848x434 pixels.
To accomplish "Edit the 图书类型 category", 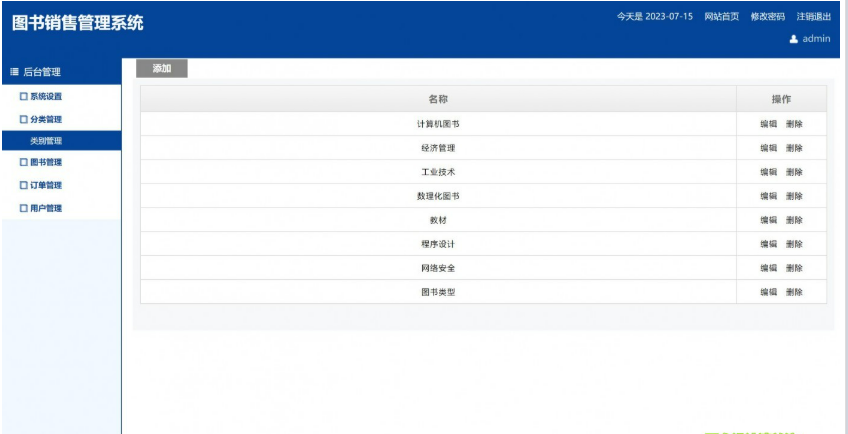I will pos(768,292).
